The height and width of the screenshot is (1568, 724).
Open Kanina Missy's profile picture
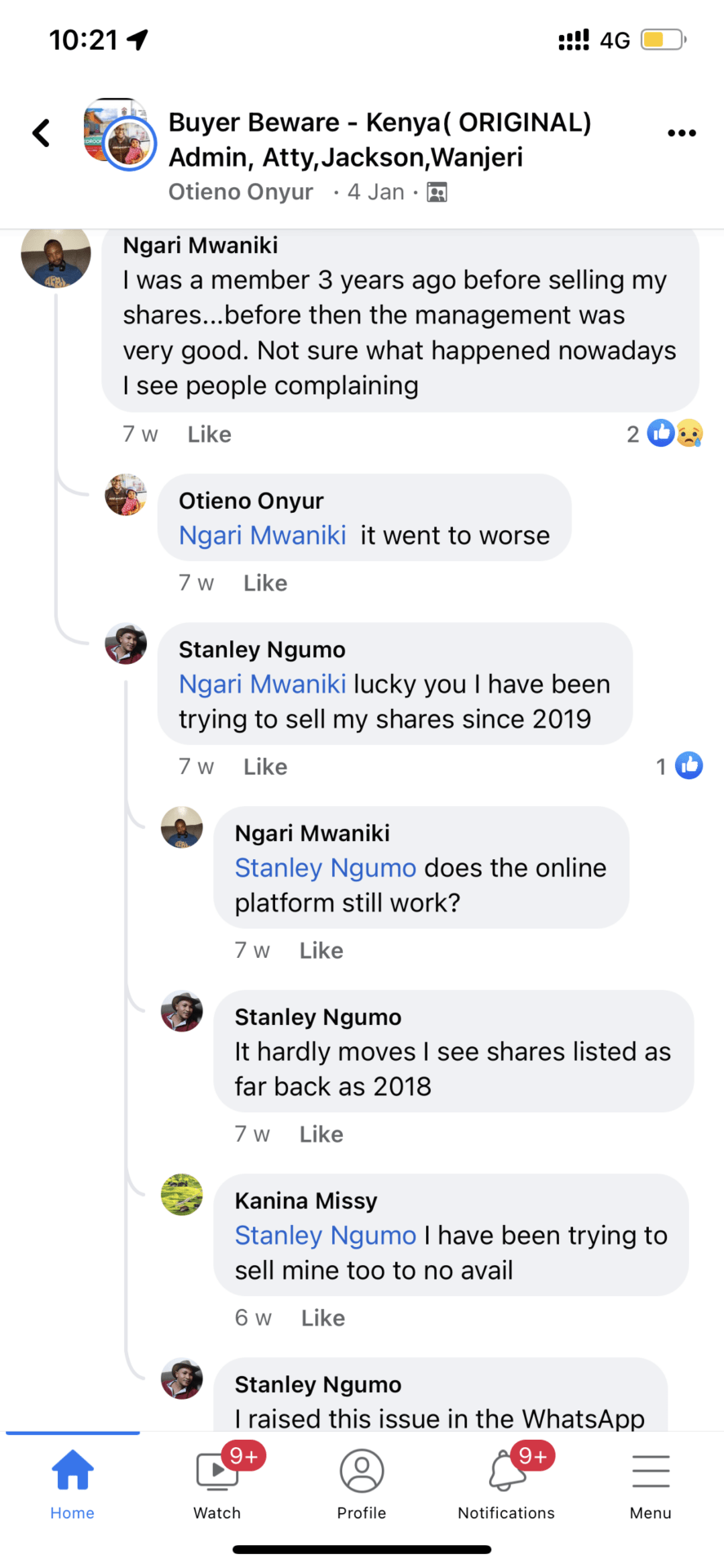tap(182, 1195)
